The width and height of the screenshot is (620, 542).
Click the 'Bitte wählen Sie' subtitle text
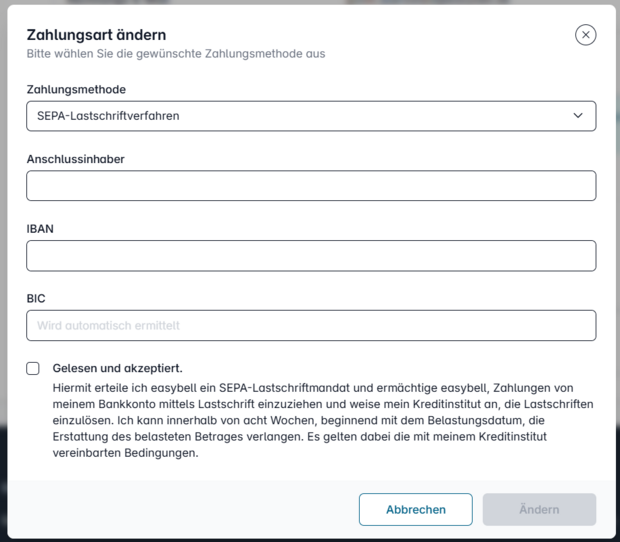tap(175, 54)
